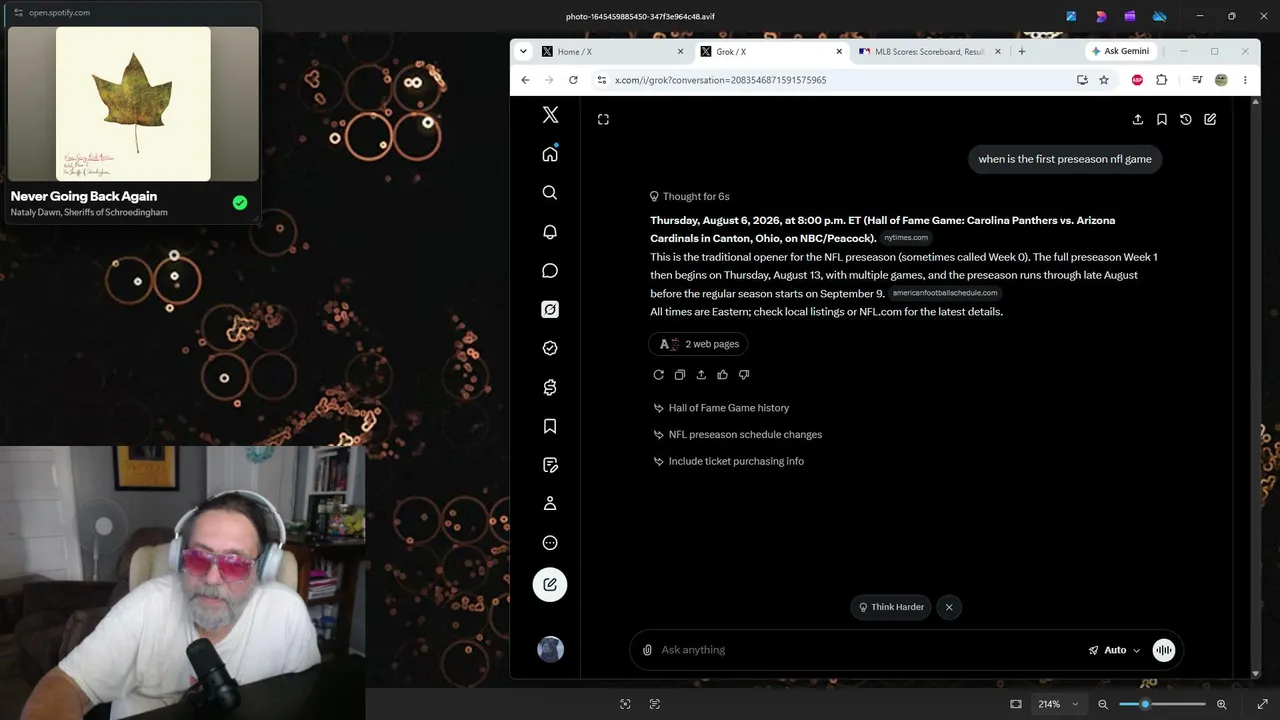Image resolution: width=1280 pixels, height=720 pixels.
Task: Open the Auto model dropdown
Action: click(1114, 650)
